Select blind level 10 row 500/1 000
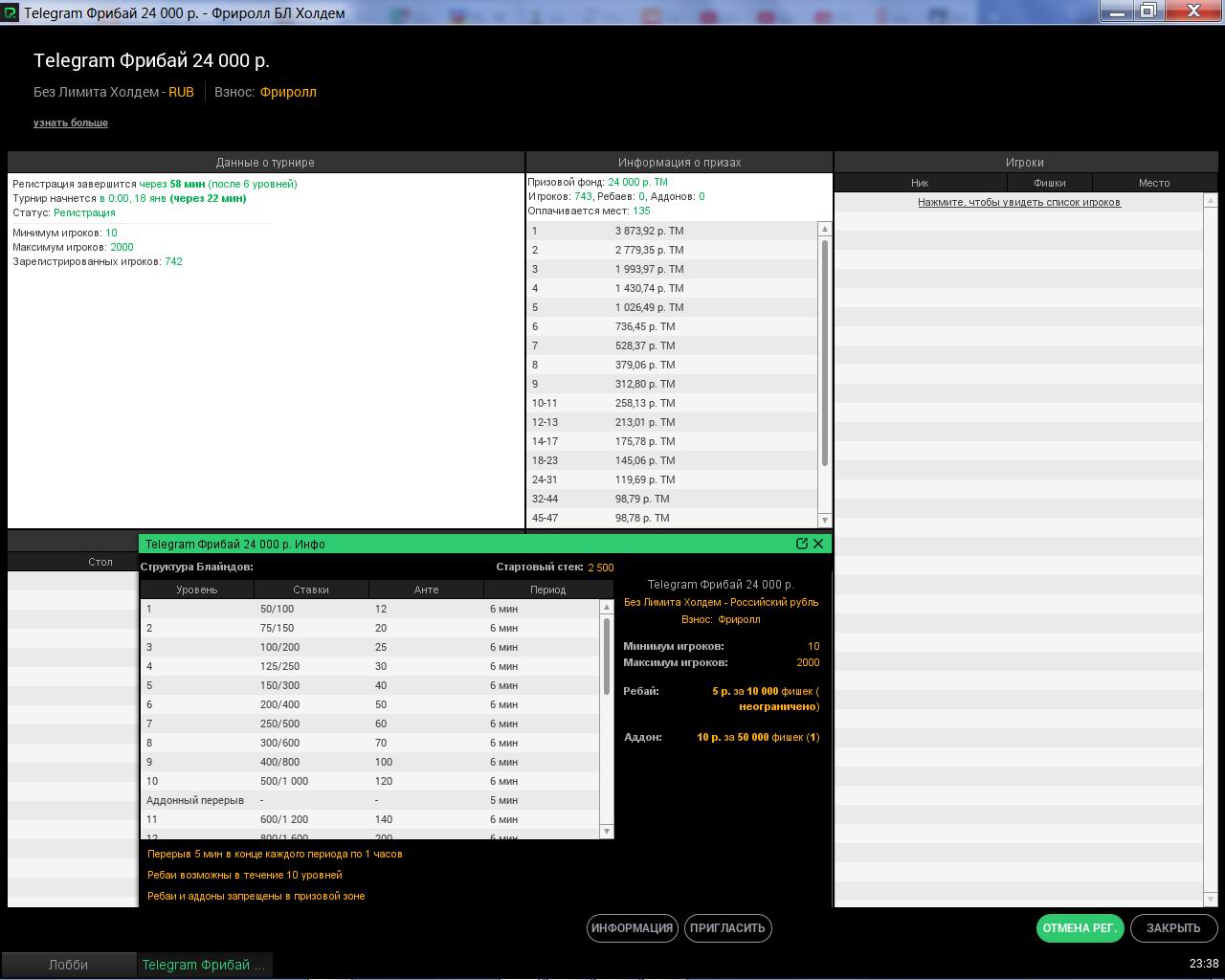Image resolution: width=1225 pixels, height=980 pixels. (x=369, y=781)
